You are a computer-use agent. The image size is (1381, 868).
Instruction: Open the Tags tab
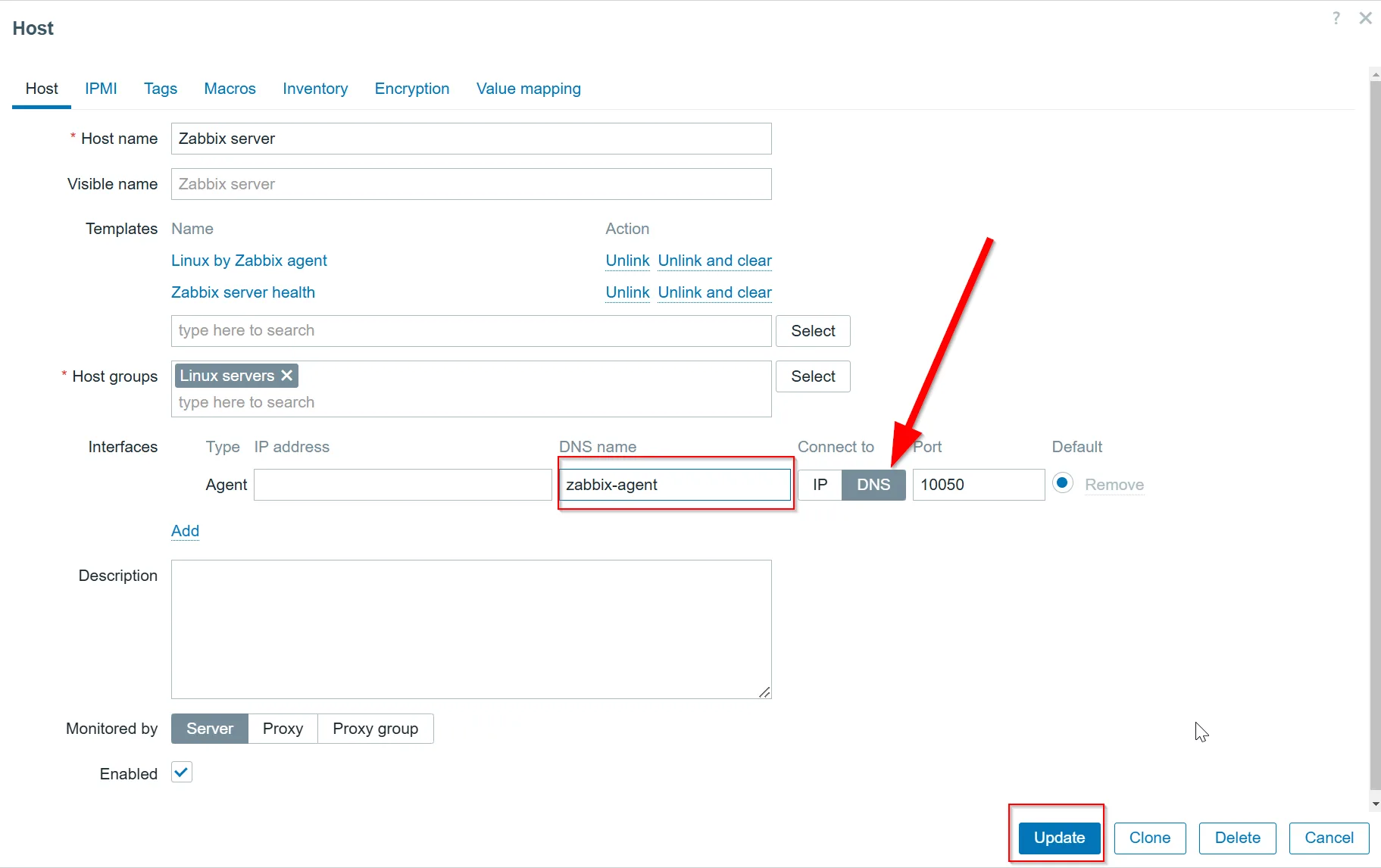(x=161, y=89)
